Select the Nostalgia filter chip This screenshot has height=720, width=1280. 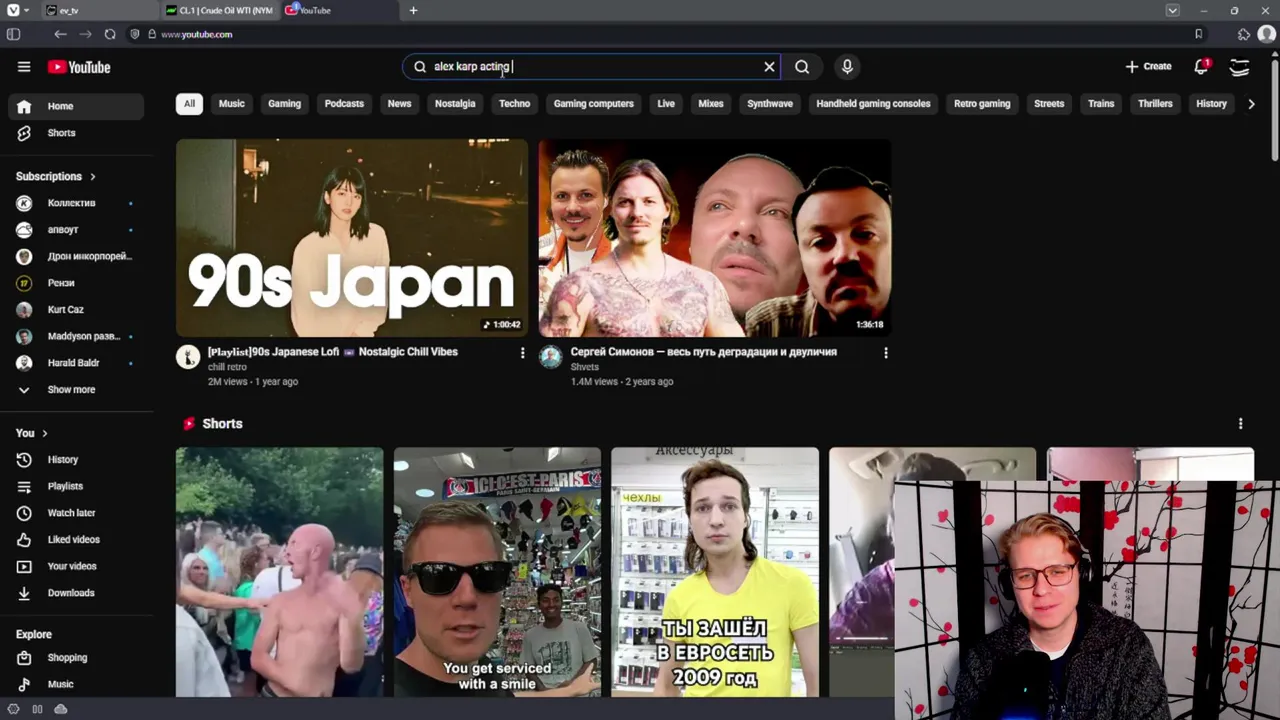455,104
